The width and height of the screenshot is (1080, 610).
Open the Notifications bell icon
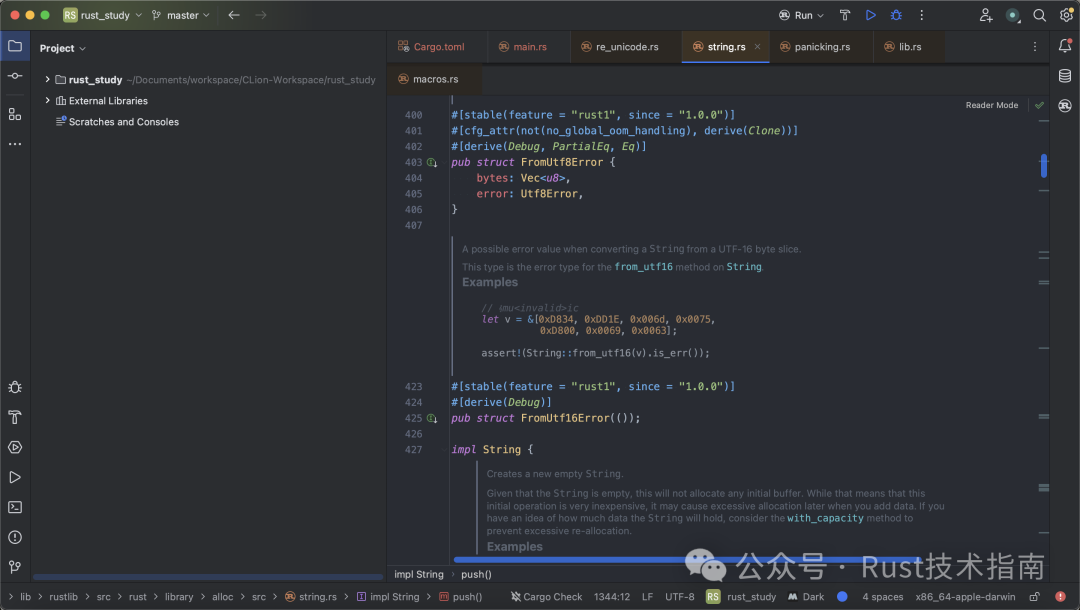(1065, 45)
